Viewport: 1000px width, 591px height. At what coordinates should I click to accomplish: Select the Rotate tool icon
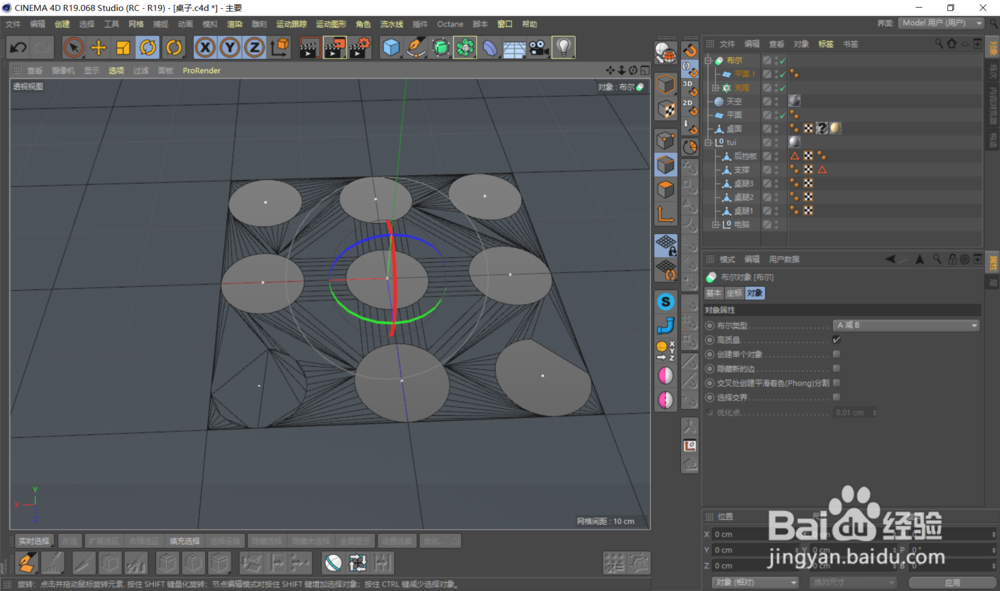146,48
